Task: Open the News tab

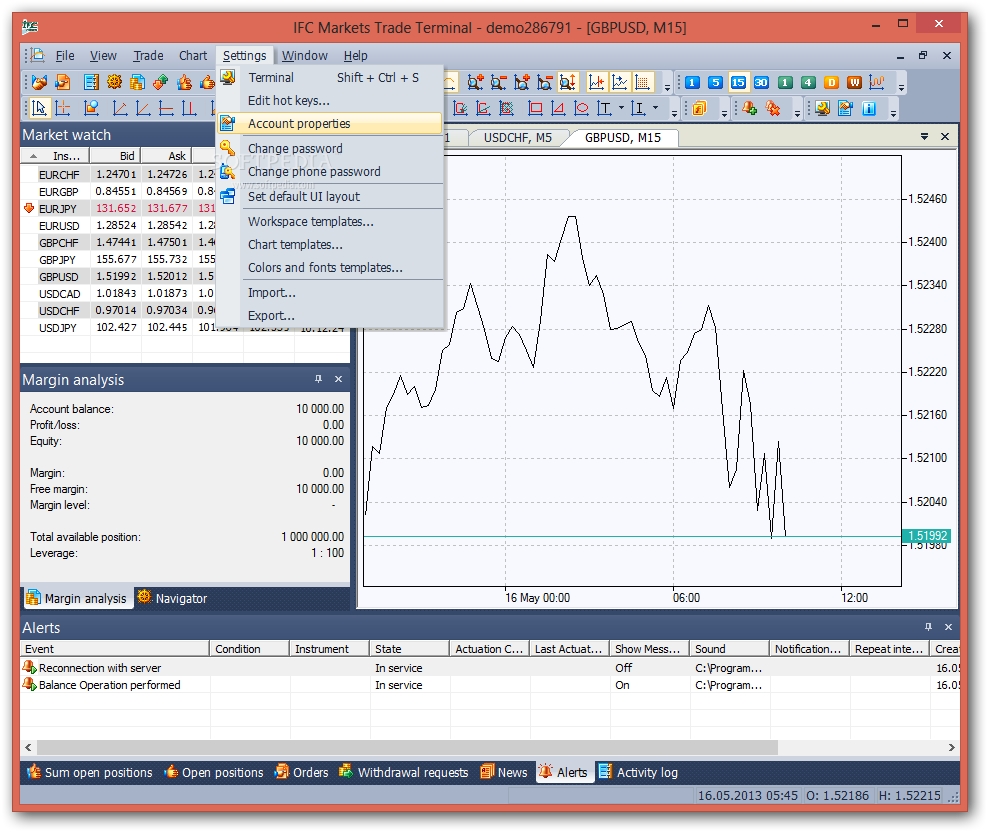Action: click(504, 772)
